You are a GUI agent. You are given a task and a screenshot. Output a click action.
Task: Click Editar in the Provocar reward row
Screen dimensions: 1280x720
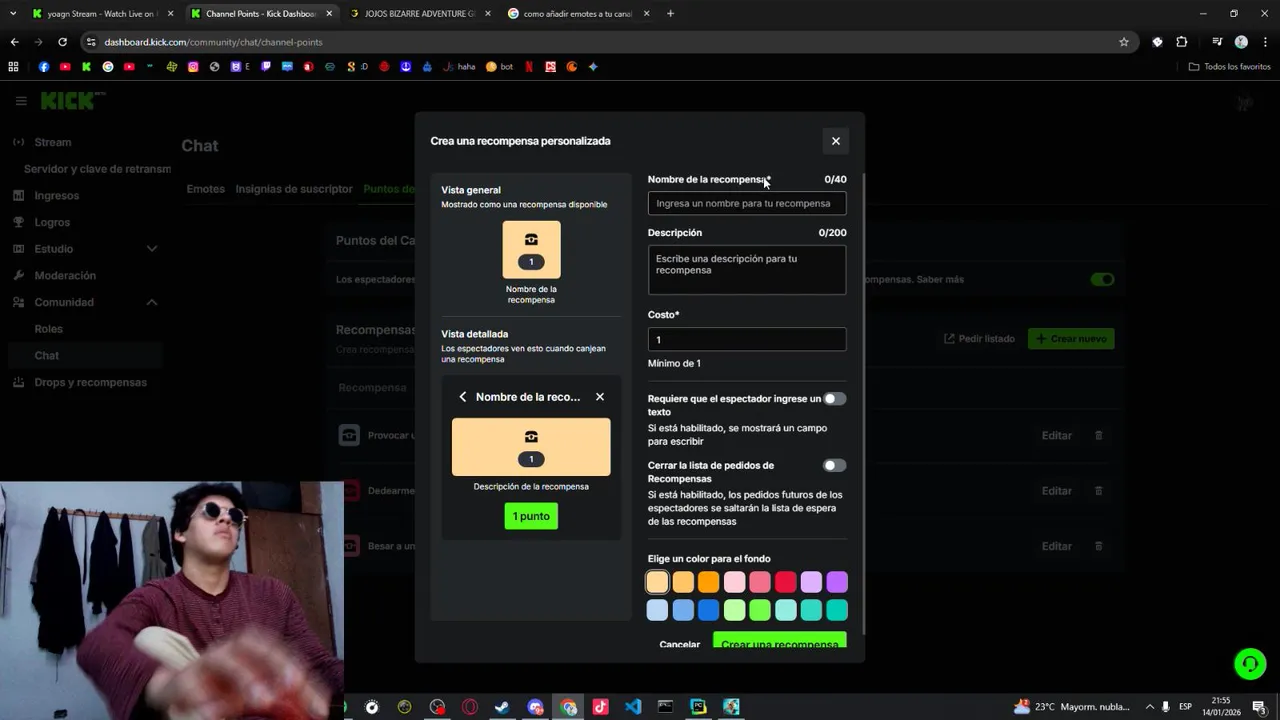1057,436
